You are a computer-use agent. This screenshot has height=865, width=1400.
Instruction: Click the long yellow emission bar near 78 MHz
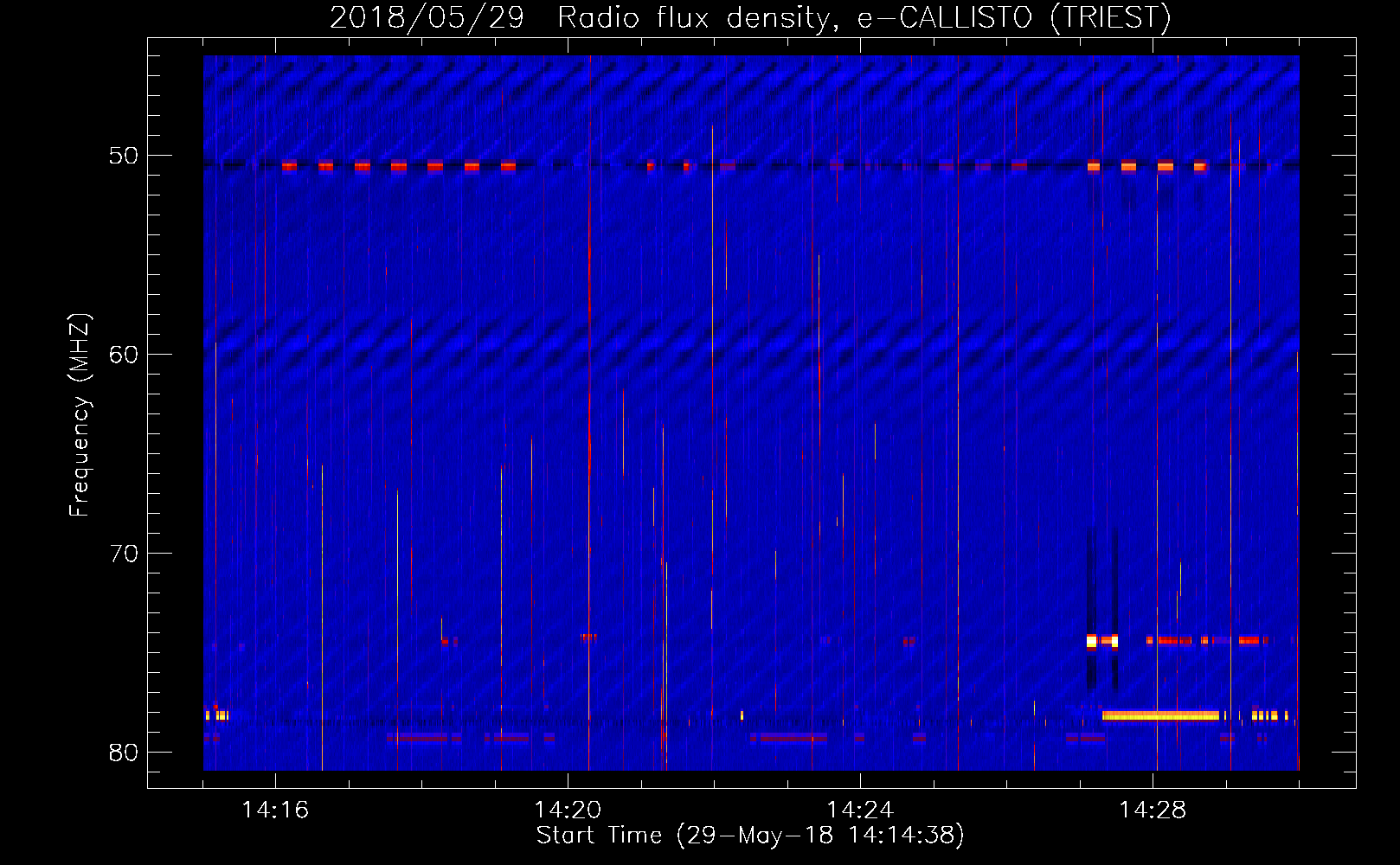(x=1160, y=715)
